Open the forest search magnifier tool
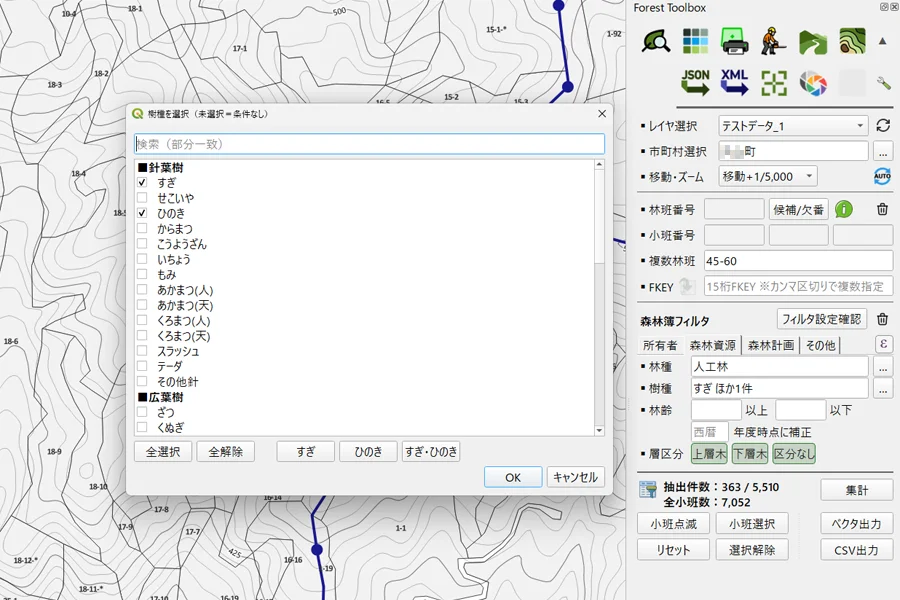Viewport: 900px width, 600px height. tap(656, 41)
